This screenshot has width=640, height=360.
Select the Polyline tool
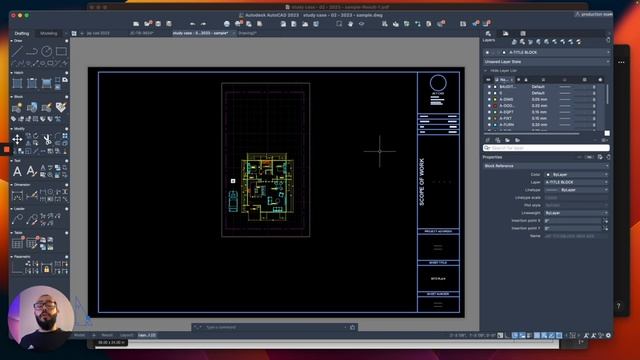(x=32, y=51)
